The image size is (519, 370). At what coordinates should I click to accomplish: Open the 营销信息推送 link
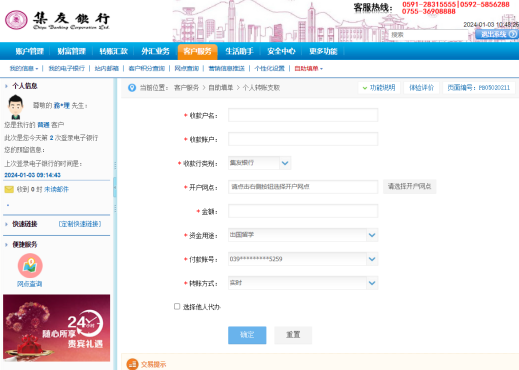click(x=227, y=69)
